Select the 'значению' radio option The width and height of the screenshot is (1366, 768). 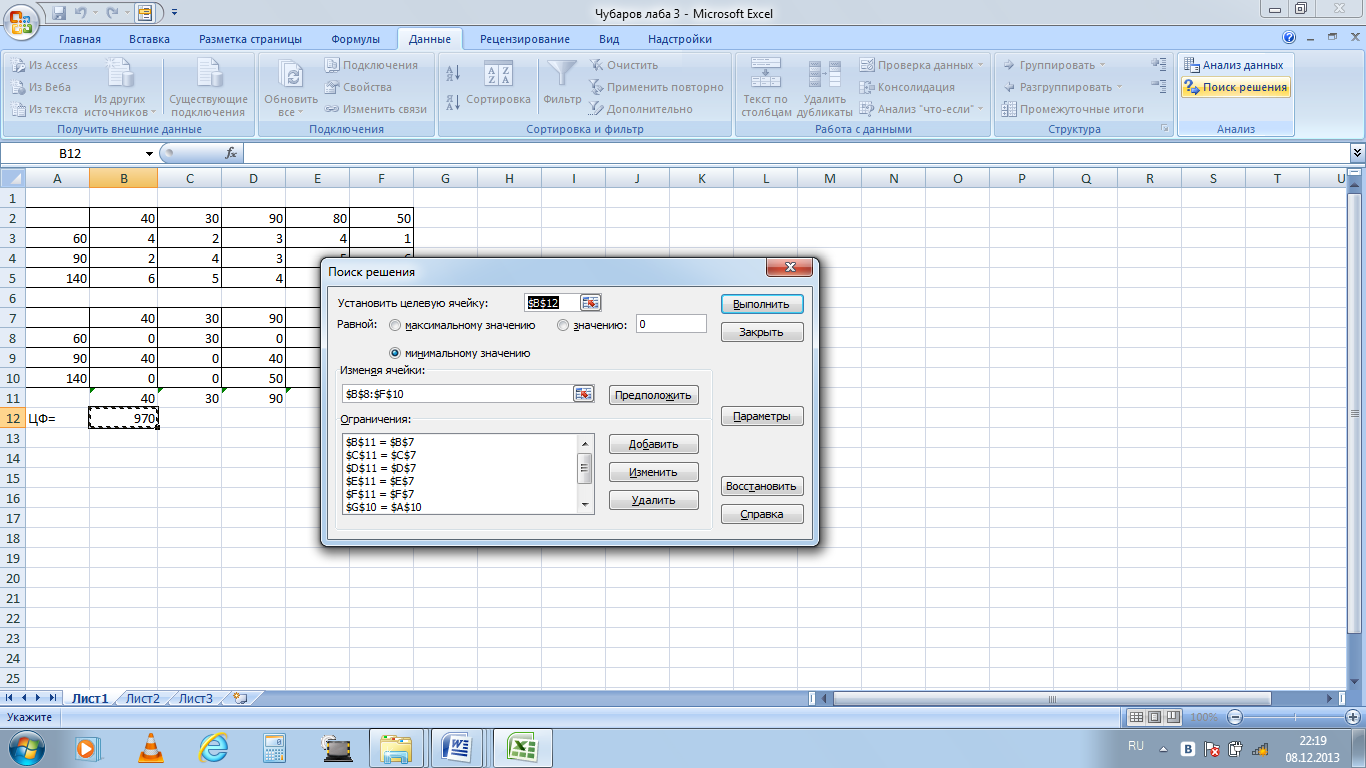(x=563, y=325)
